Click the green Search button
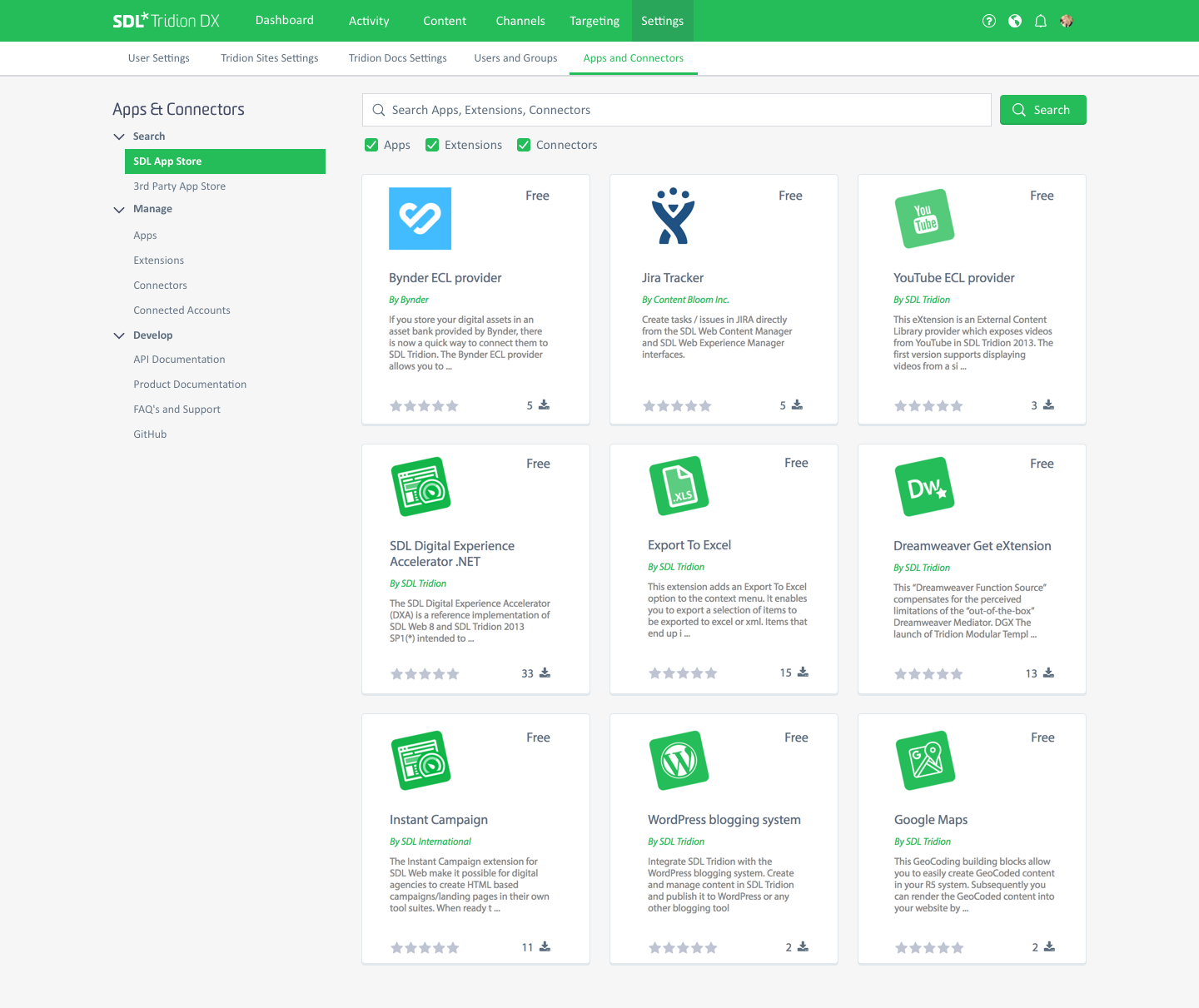 pos(1042,110)
